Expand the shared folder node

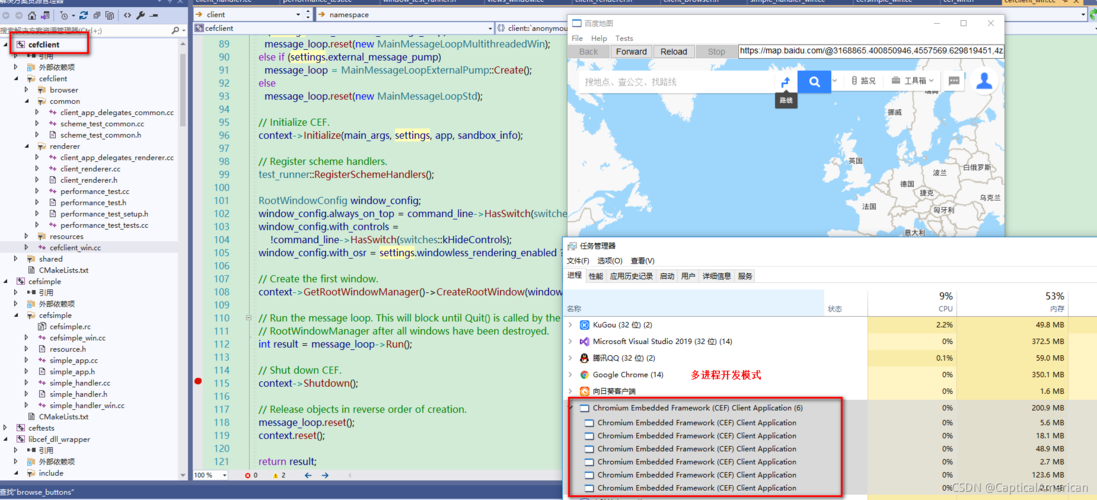click(16, 259)
